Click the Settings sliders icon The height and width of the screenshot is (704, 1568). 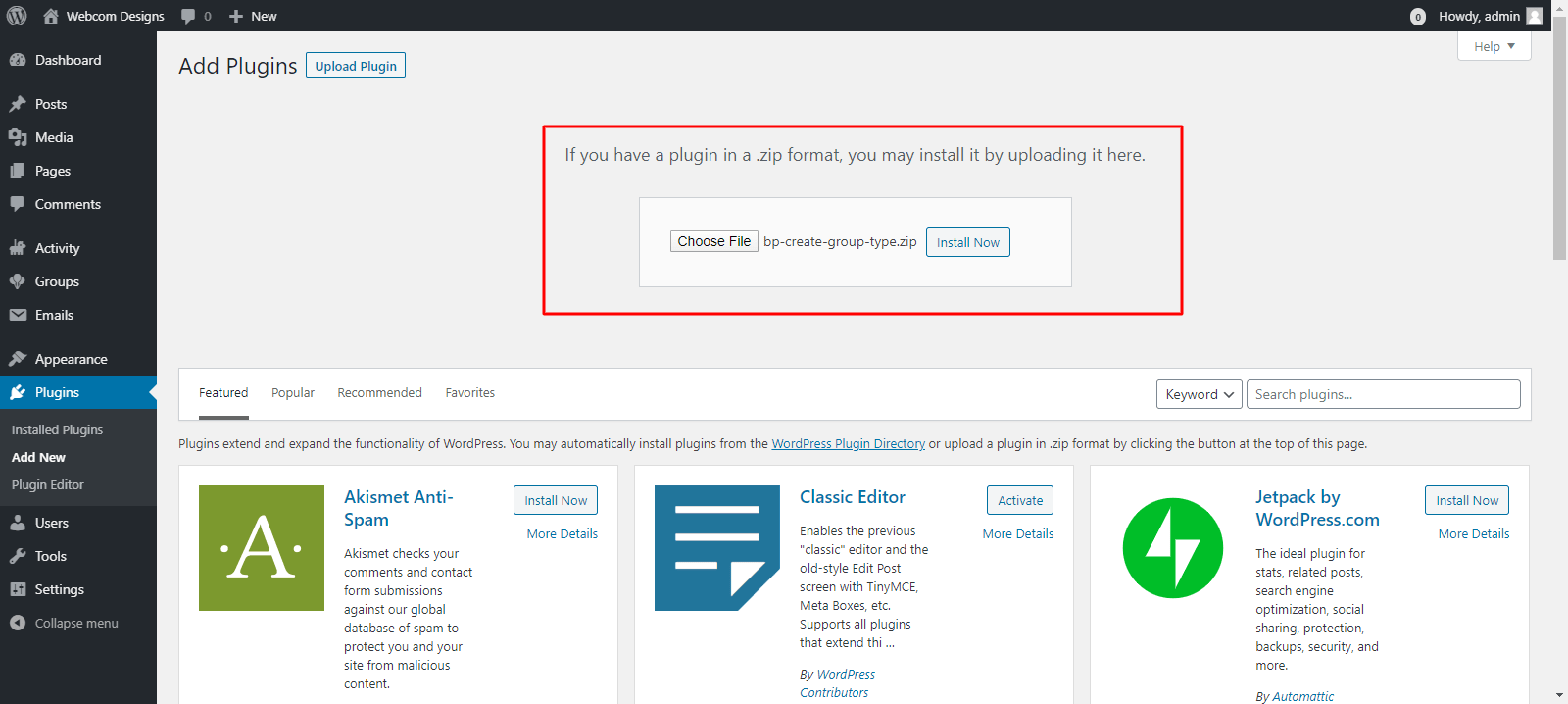click(x=18, y=589)
